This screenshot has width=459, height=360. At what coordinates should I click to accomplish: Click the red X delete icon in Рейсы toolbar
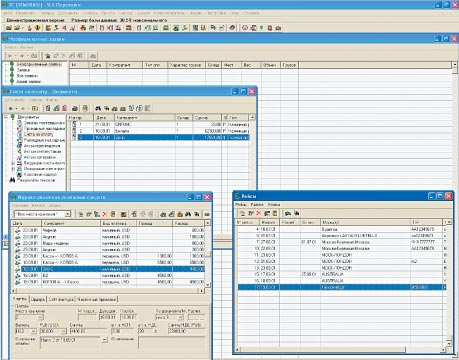pos(258,213)
